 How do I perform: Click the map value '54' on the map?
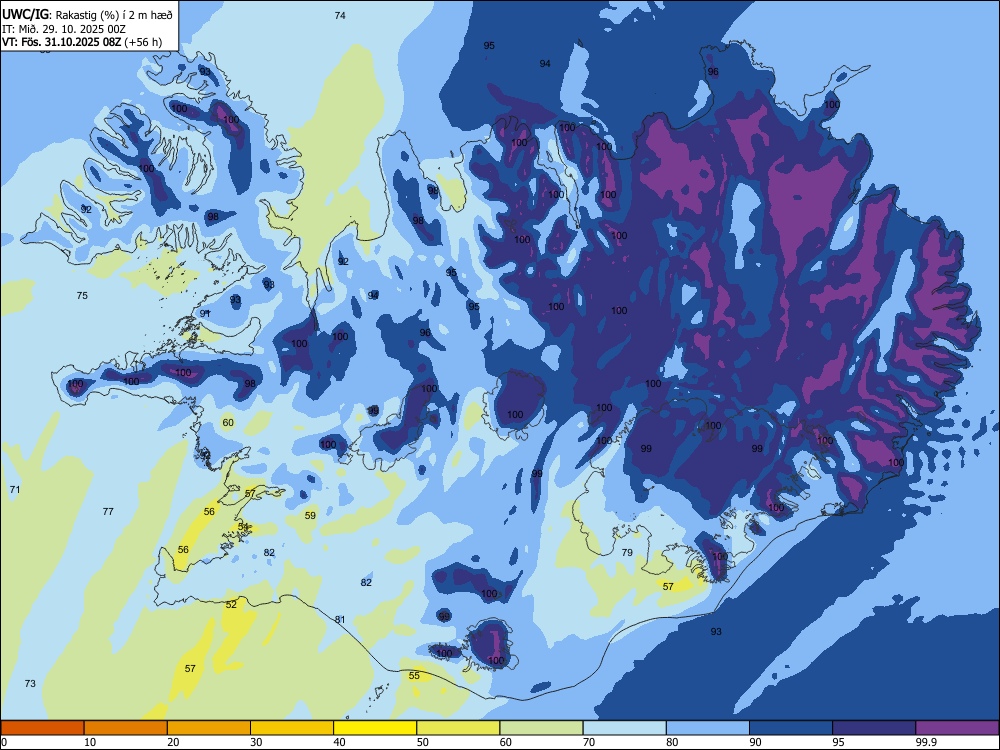point(243,526)
